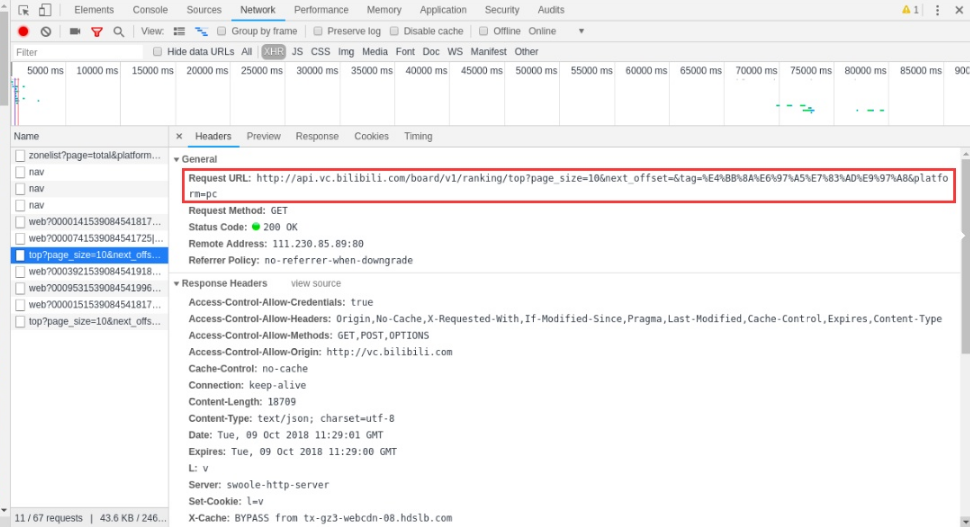This screenshot has height=527, width=970.
Task: Select the XHR filter
Action: [x=273, y=51]
